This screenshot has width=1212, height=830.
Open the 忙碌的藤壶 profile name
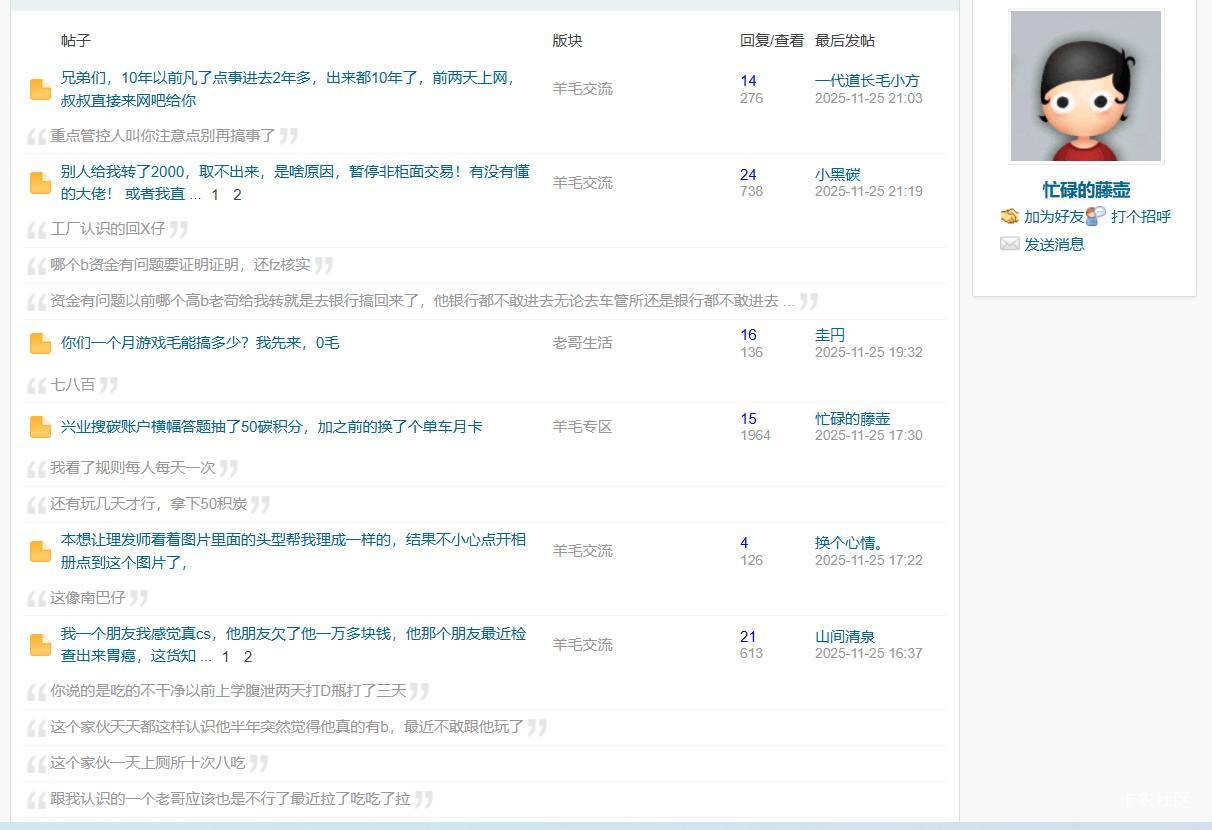pyautogui.click(x=1084, y=190)
